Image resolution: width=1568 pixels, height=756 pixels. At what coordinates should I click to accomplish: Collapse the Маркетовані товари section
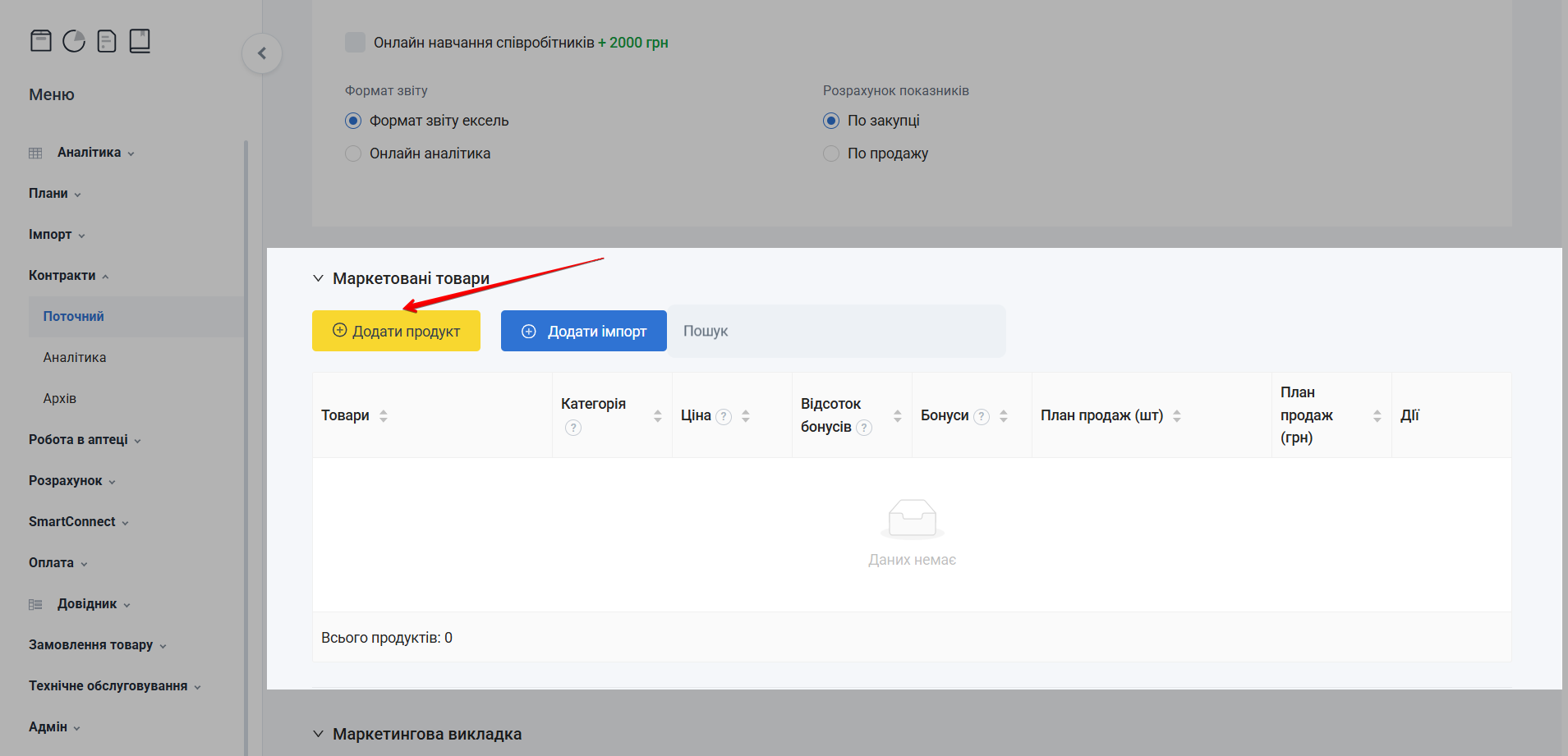coord(319,278)
